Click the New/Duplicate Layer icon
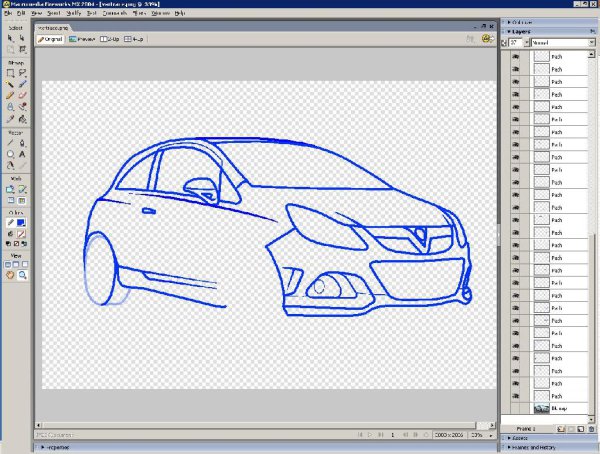 563,428
